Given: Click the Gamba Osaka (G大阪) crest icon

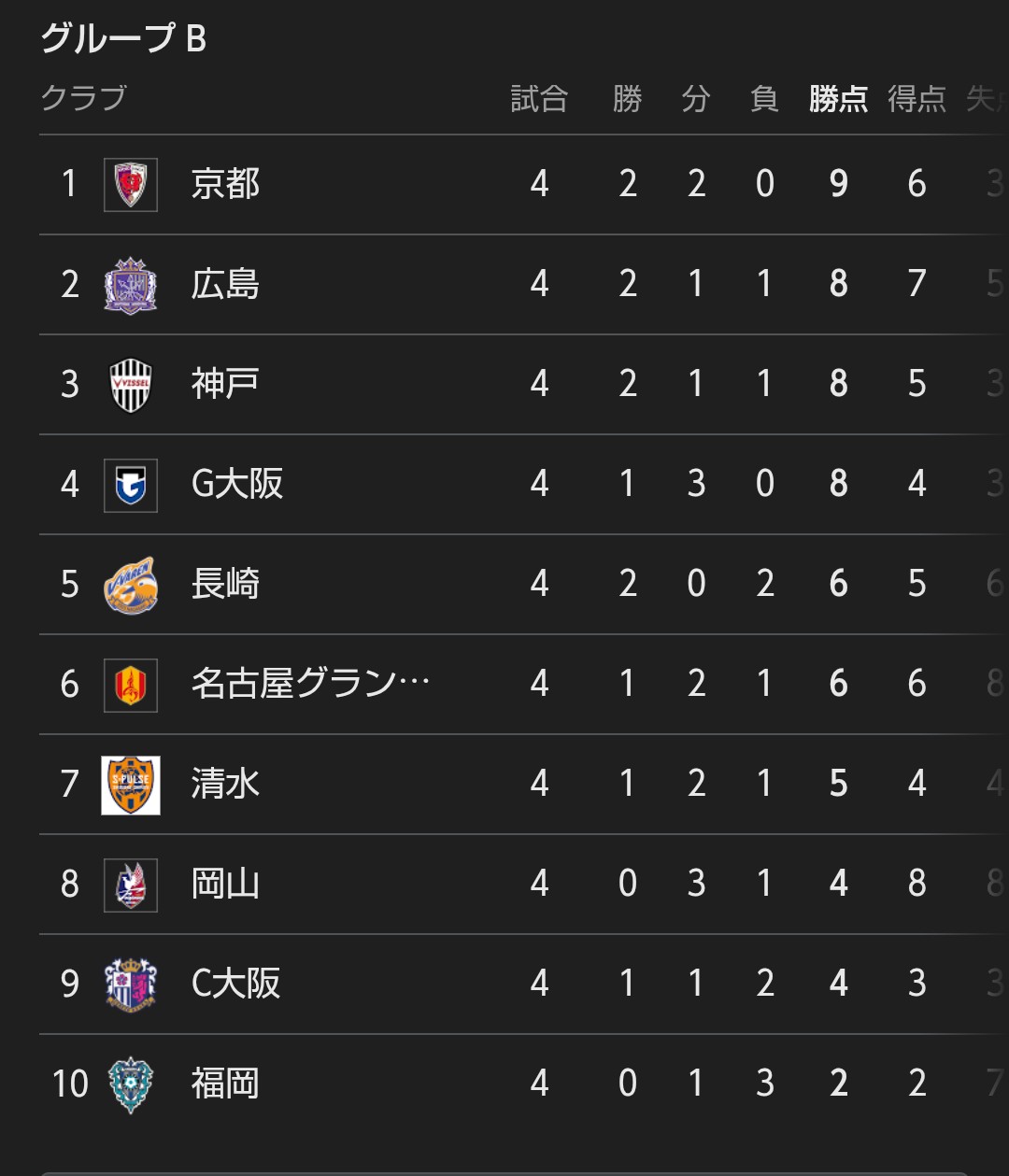Looking at the screenshot, I should click(131, 484).
